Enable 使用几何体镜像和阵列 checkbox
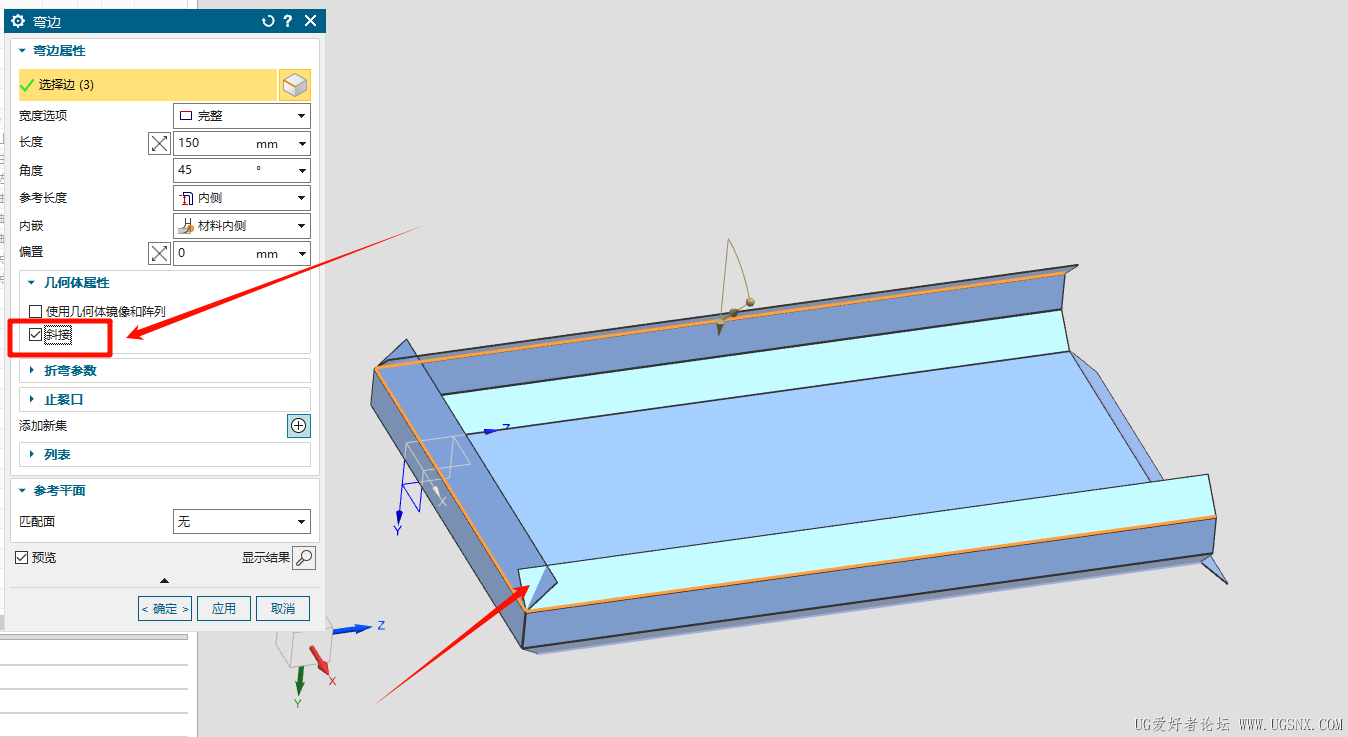1348x737 pixels. [x=36, y=312]
